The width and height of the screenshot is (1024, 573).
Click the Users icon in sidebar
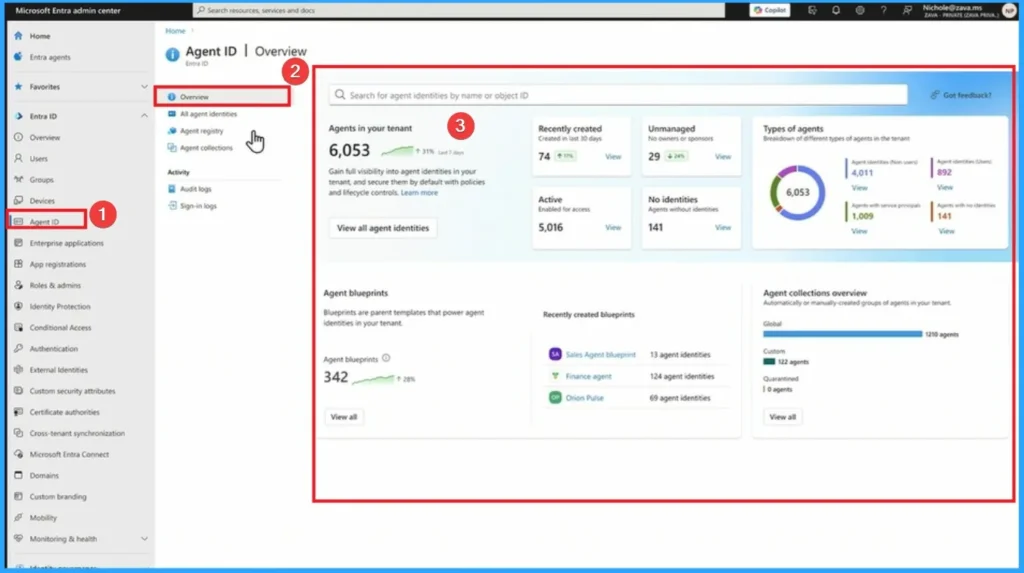click(18, 158)
